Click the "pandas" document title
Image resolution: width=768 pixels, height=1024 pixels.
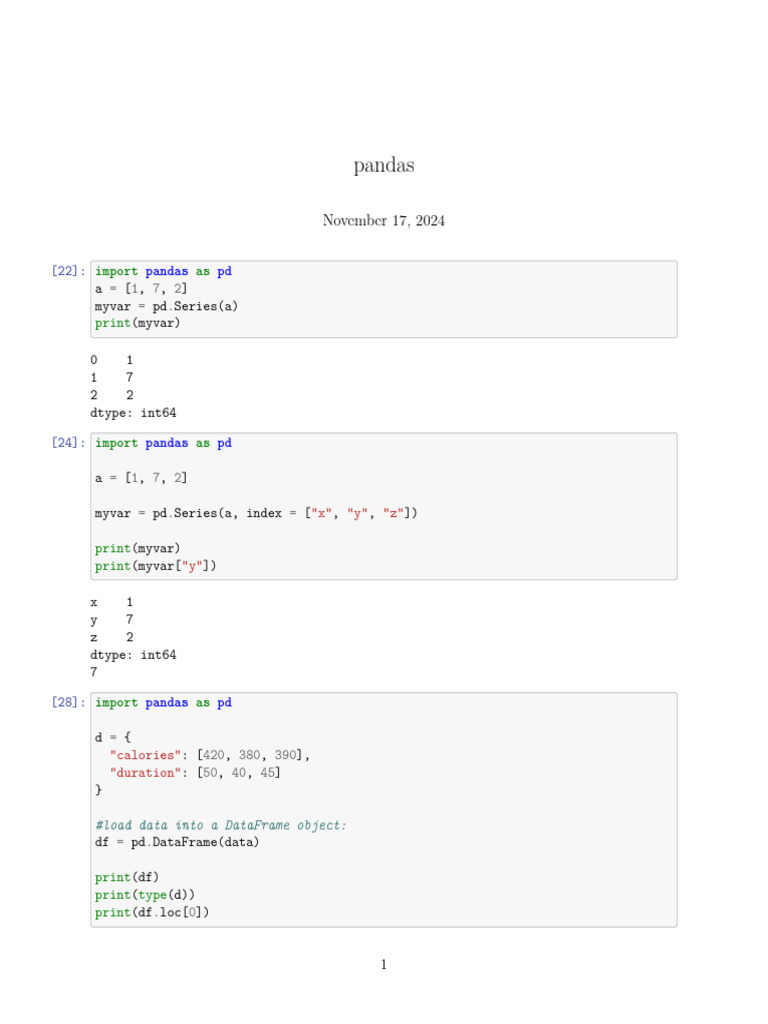coord(383,166)
